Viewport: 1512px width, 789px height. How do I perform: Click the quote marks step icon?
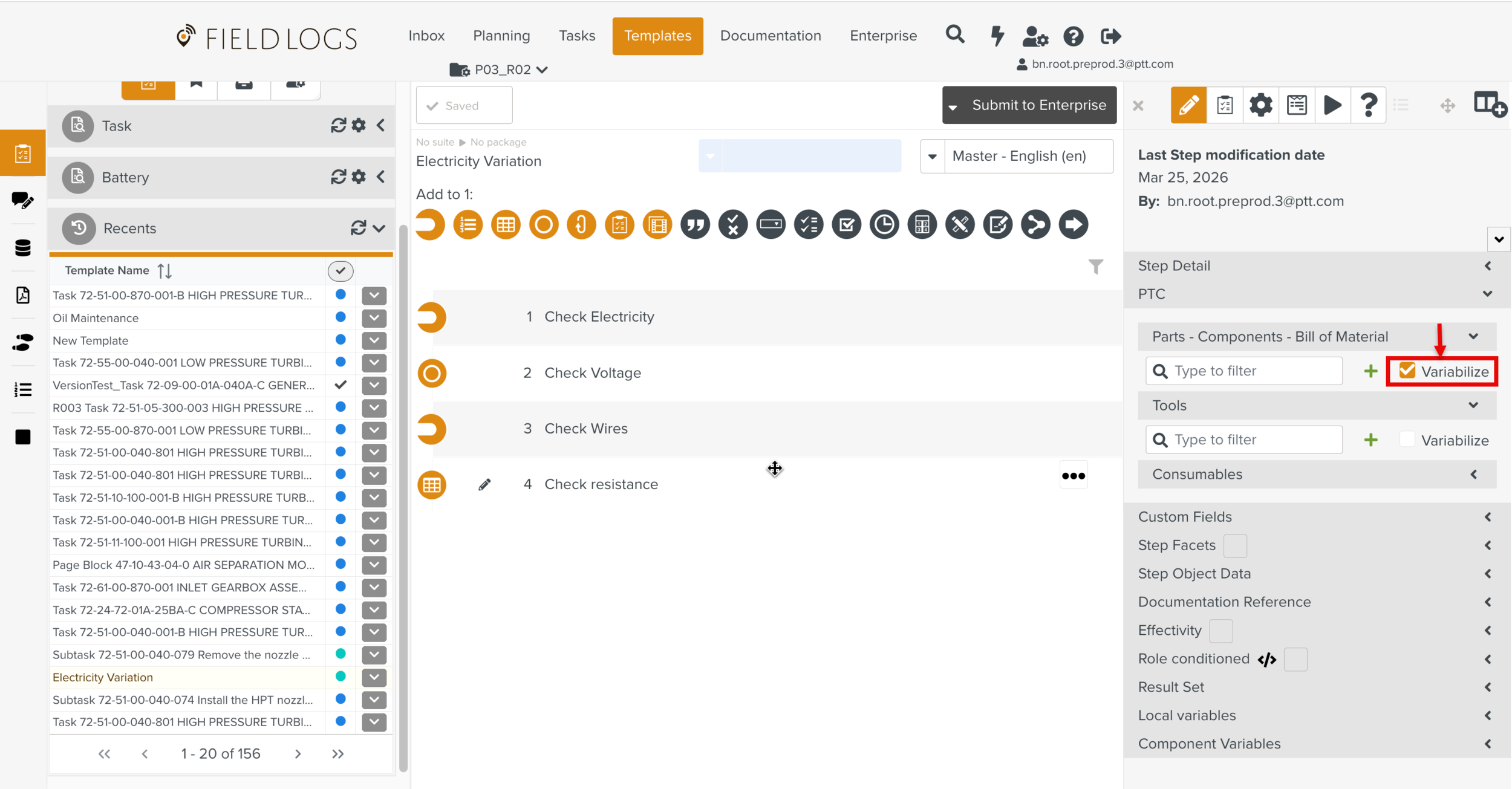(695, 225)
